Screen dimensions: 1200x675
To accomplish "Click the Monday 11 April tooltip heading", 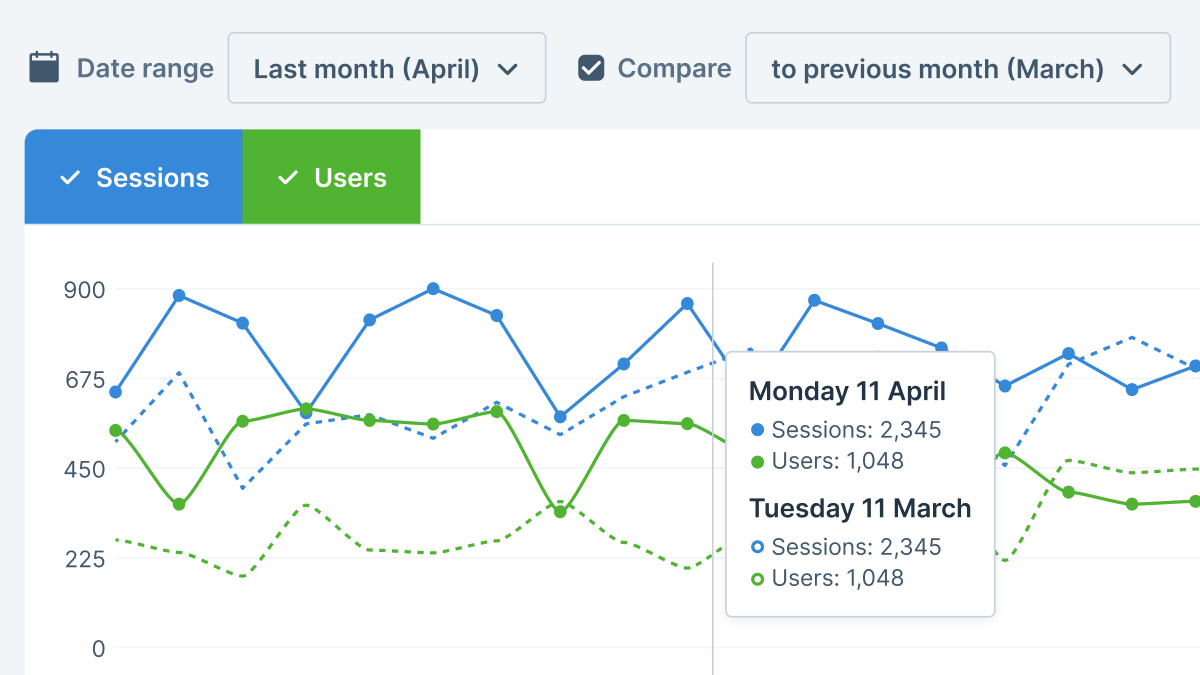I will pos(847,391).
